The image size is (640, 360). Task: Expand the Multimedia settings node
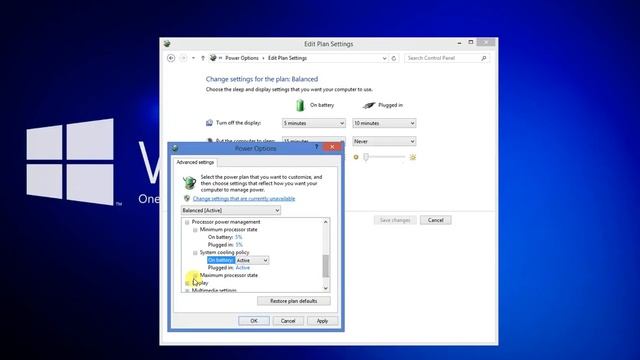click(x=187, y=291)
